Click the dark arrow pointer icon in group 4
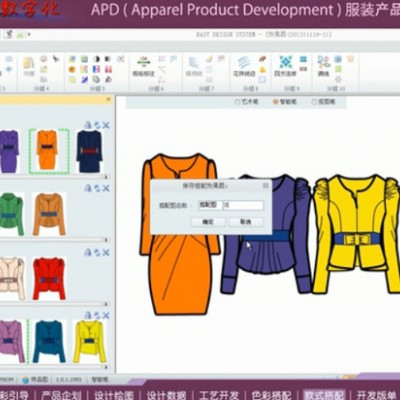The width and height of the screenshot is (400, 400). [x=56, y=59]
